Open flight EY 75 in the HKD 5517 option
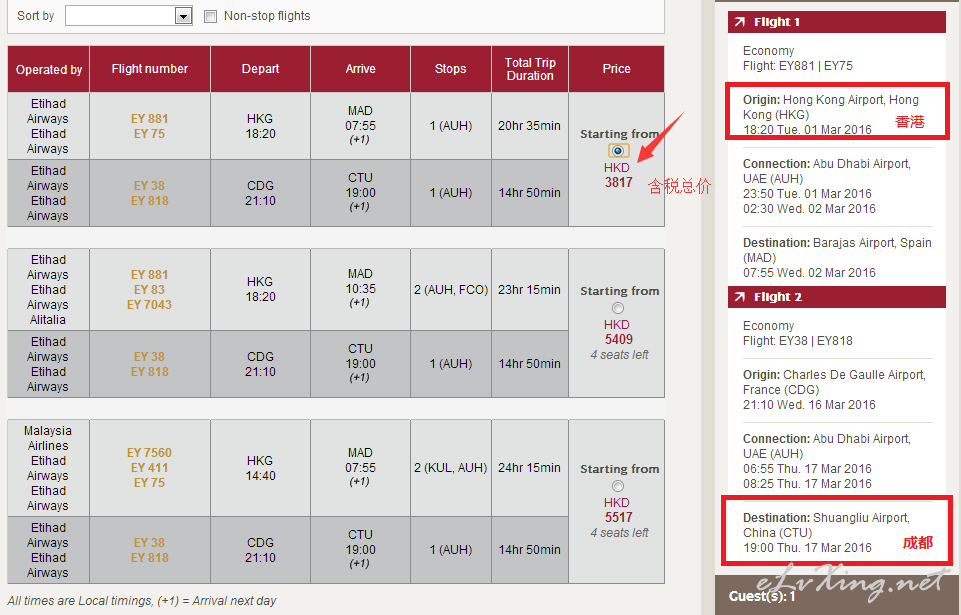This screenshot has width=961, height=615. click(x=150, y=483)
